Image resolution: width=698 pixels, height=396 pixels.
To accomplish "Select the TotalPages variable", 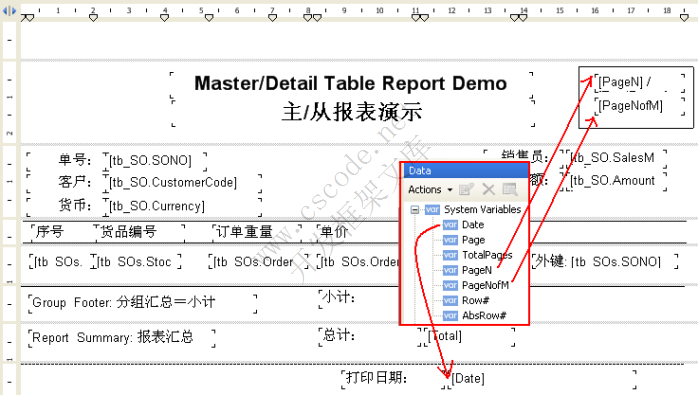I will click(487, 255).
